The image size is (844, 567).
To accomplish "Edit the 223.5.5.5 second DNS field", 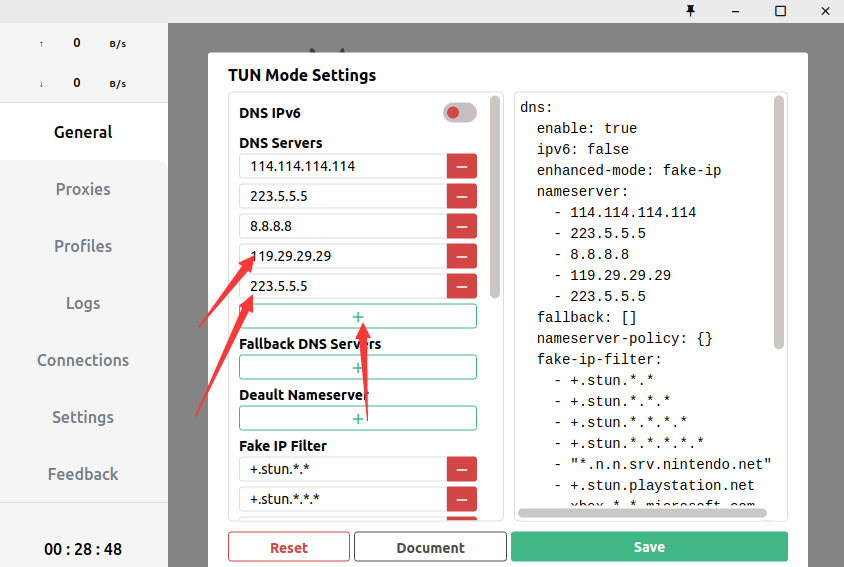I will point(342,196).
